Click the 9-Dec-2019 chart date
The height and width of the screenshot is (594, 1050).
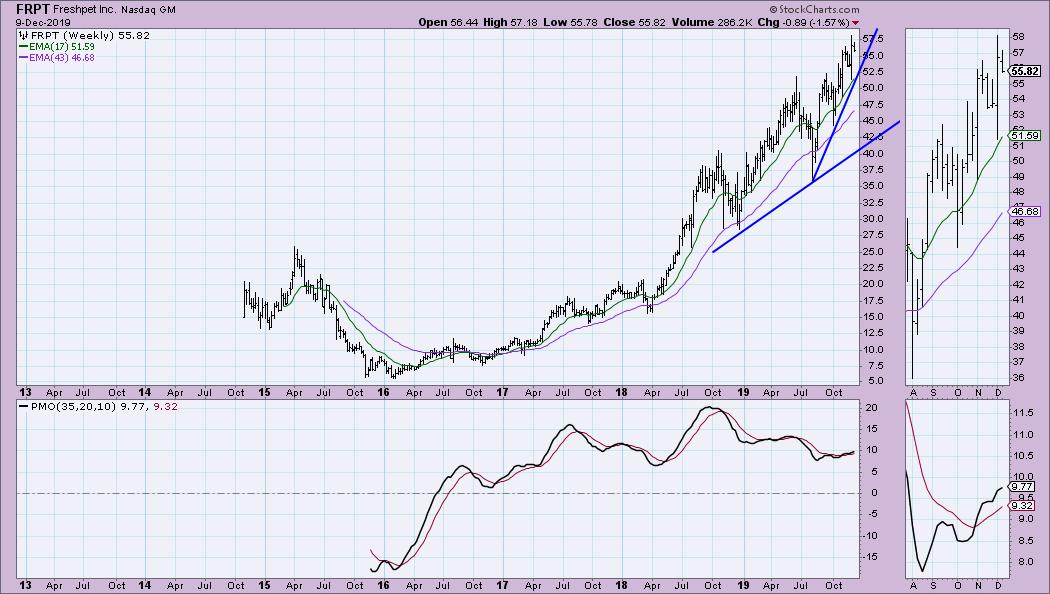(43, 22)
